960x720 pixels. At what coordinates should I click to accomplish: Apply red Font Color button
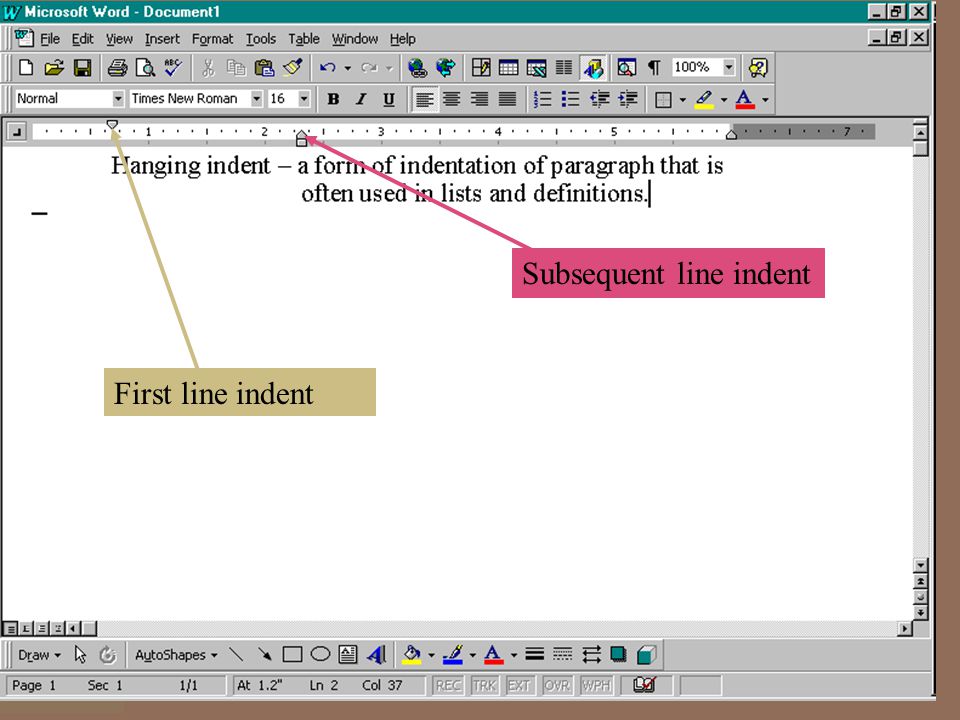[x=745, y=99]
